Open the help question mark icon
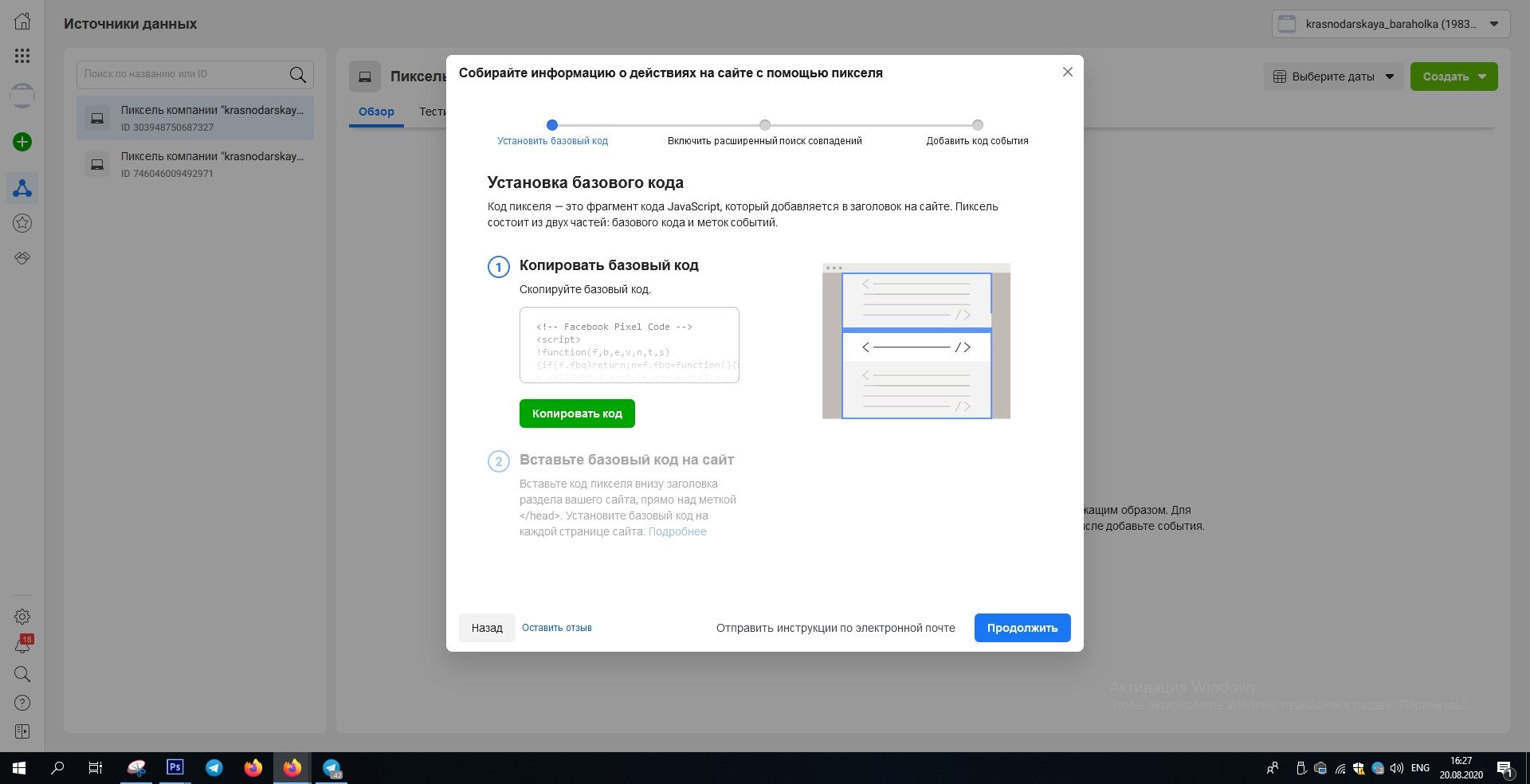Image resolution: width=1530 pixels, height=784 pixels. 22,703
